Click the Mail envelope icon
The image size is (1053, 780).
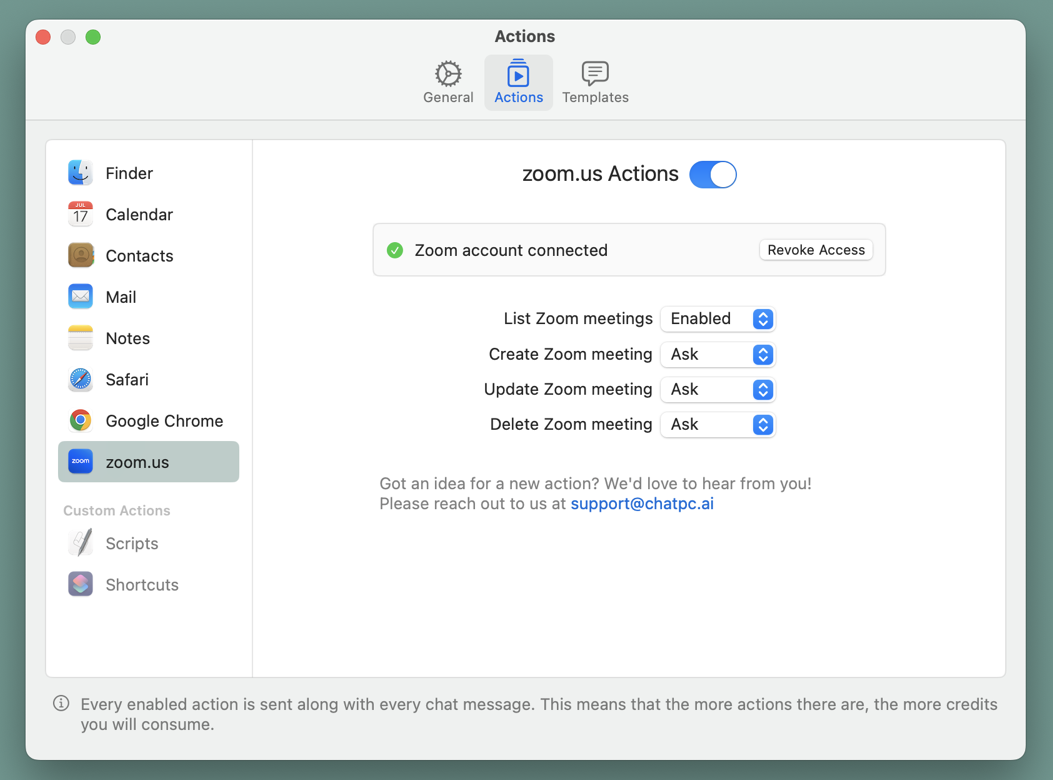(81, 297)
